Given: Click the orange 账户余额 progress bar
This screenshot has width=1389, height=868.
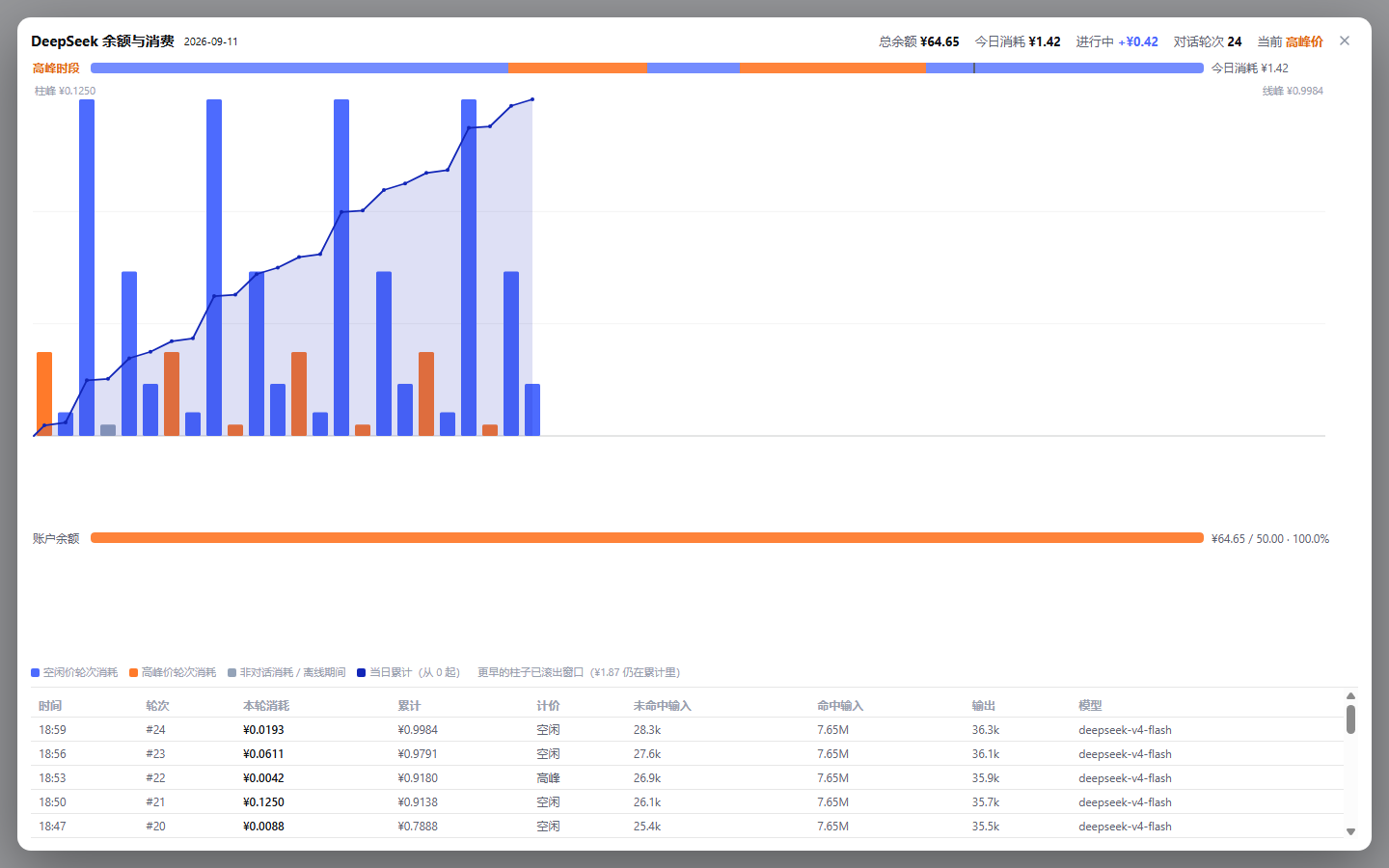Looking at the screenshot, I should click(647, 538).
